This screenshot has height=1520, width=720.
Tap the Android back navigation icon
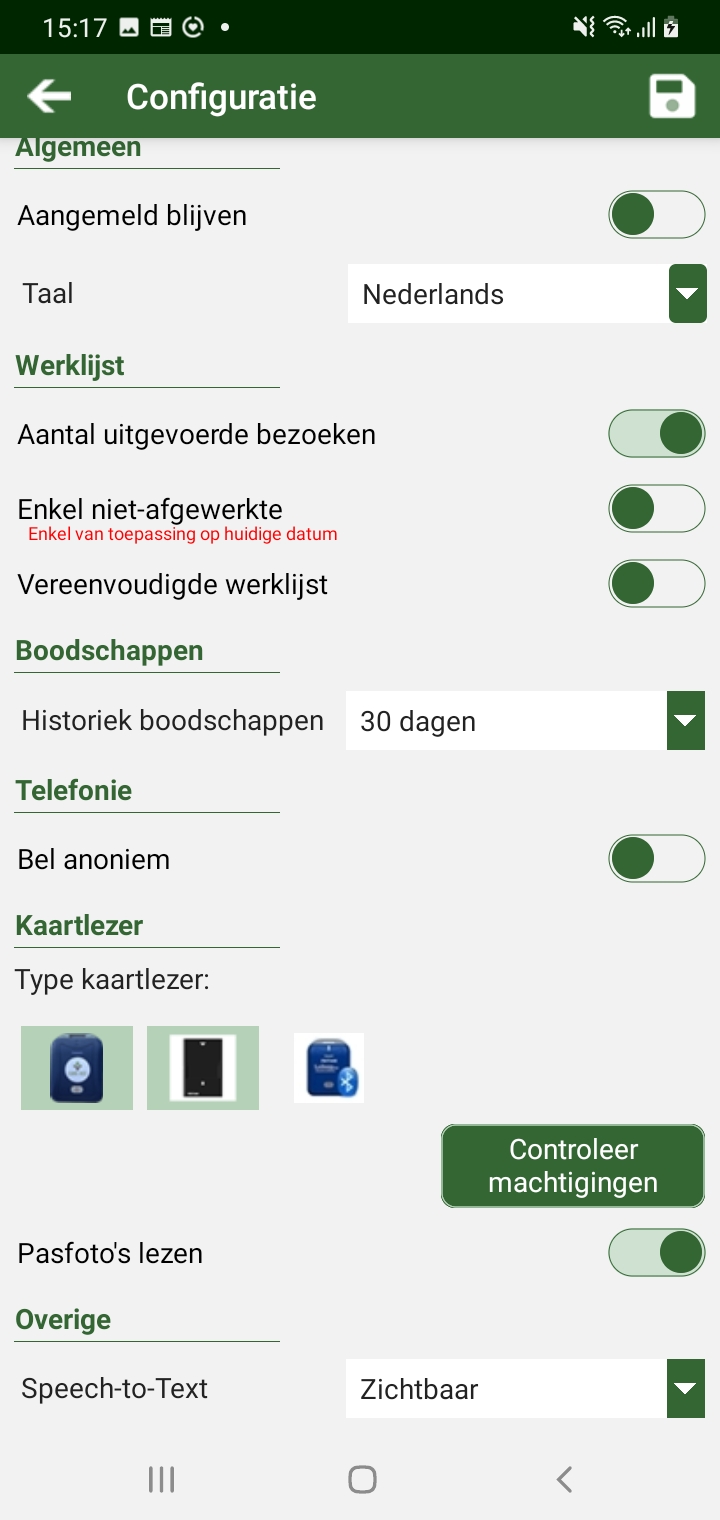564,1479
